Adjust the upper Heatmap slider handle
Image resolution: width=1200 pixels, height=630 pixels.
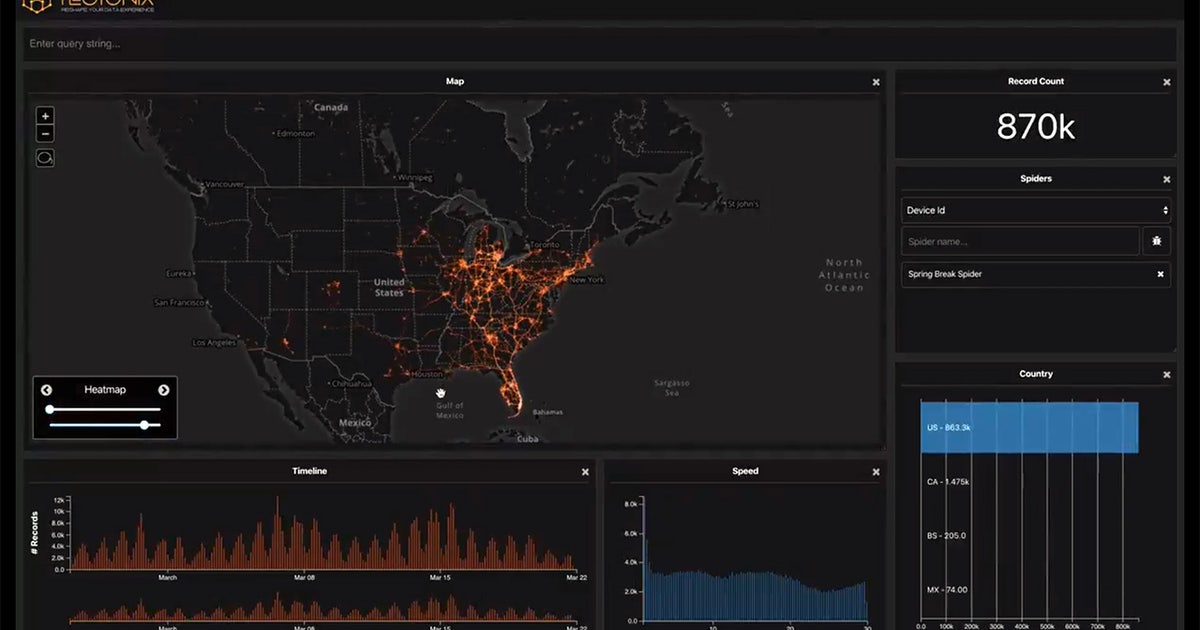pos(50,409)
